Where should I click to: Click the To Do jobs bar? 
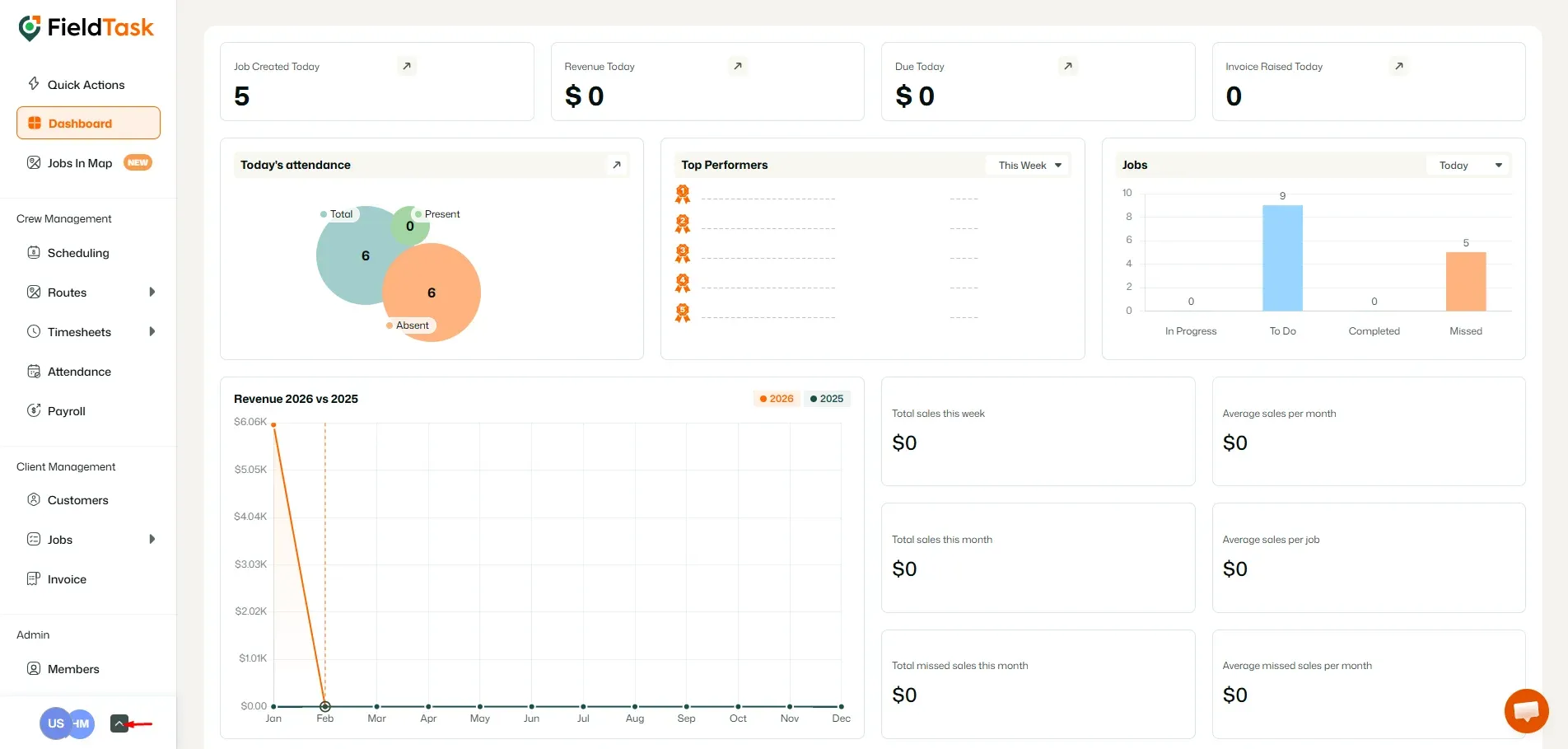[x=1282, y=258]
